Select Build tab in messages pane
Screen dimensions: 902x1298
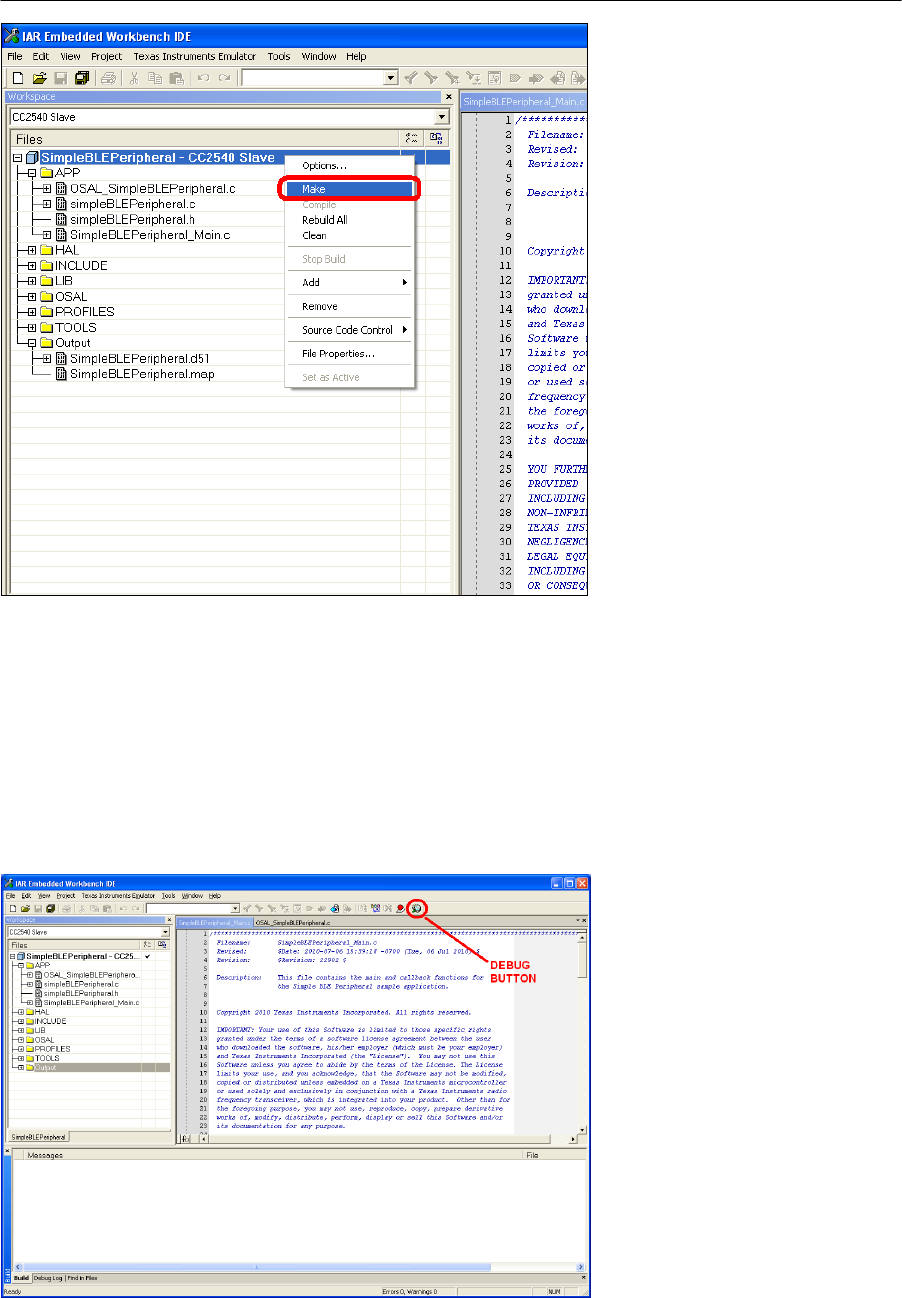21,1278
